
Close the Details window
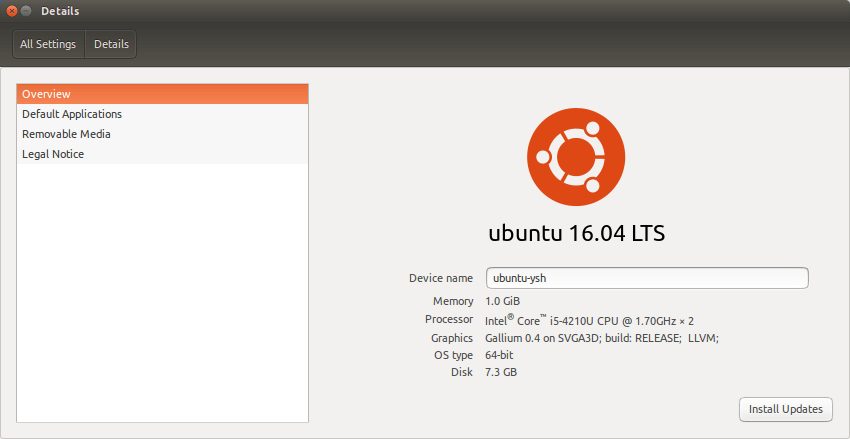(11, 11)
